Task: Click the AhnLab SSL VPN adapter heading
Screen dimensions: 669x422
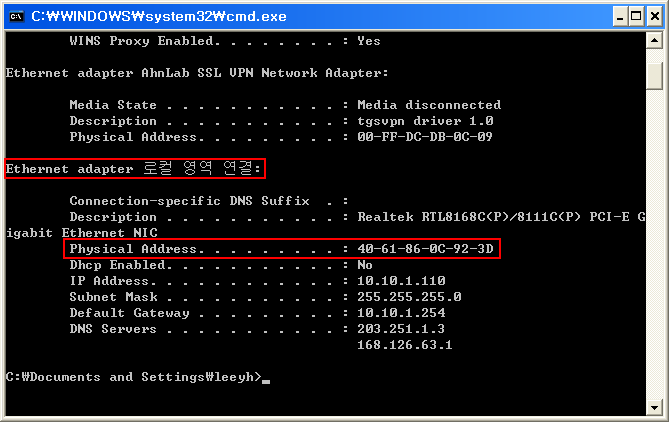Action: tap(197, 73)
